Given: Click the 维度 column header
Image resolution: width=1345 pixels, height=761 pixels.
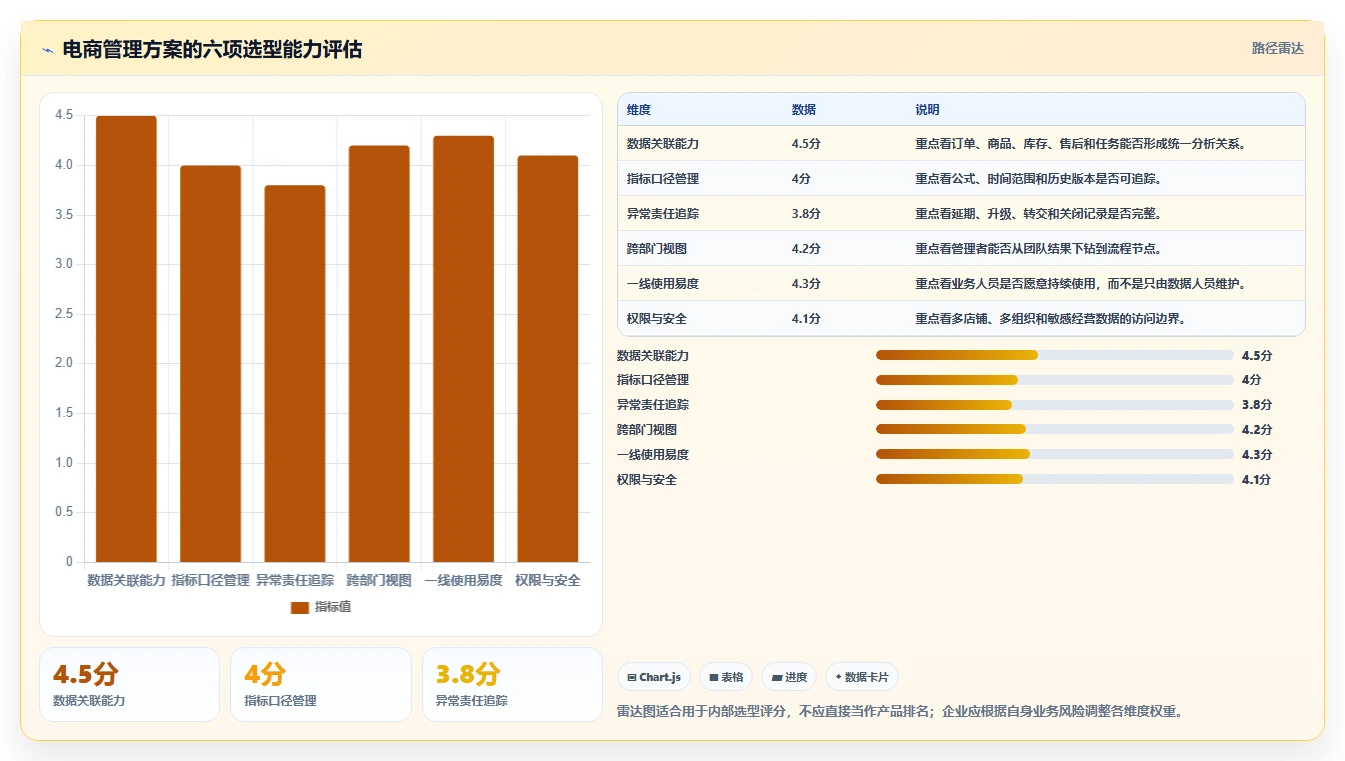Looking at the screenshot, I should click(639, 110).
